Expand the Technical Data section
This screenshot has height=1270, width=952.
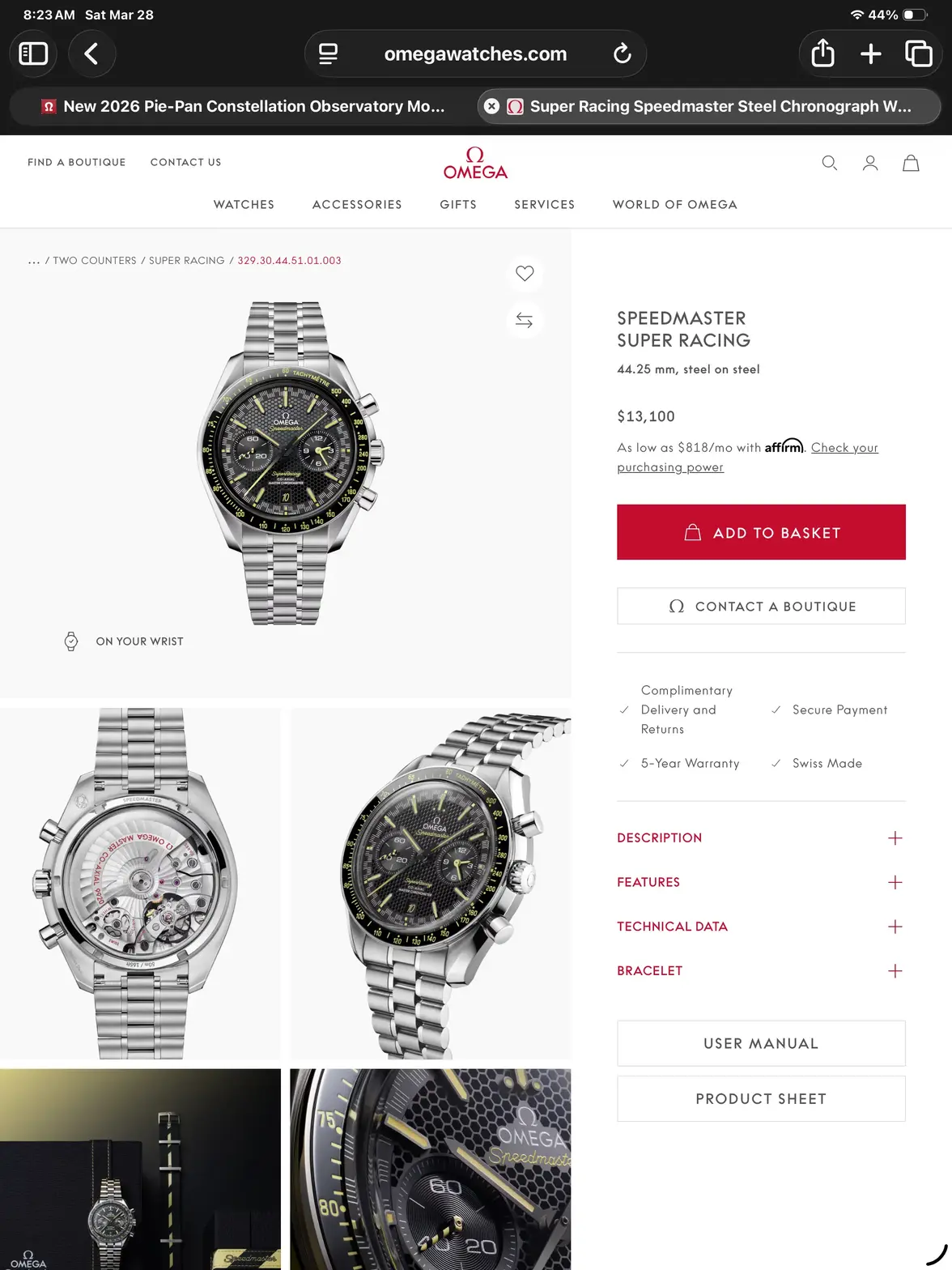pos(761,927)
